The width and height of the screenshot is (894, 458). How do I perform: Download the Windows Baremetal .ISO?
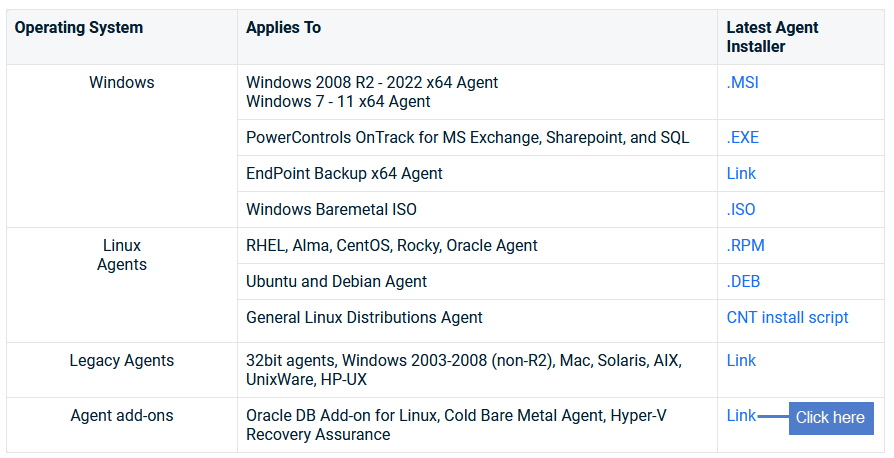(741, 209)
